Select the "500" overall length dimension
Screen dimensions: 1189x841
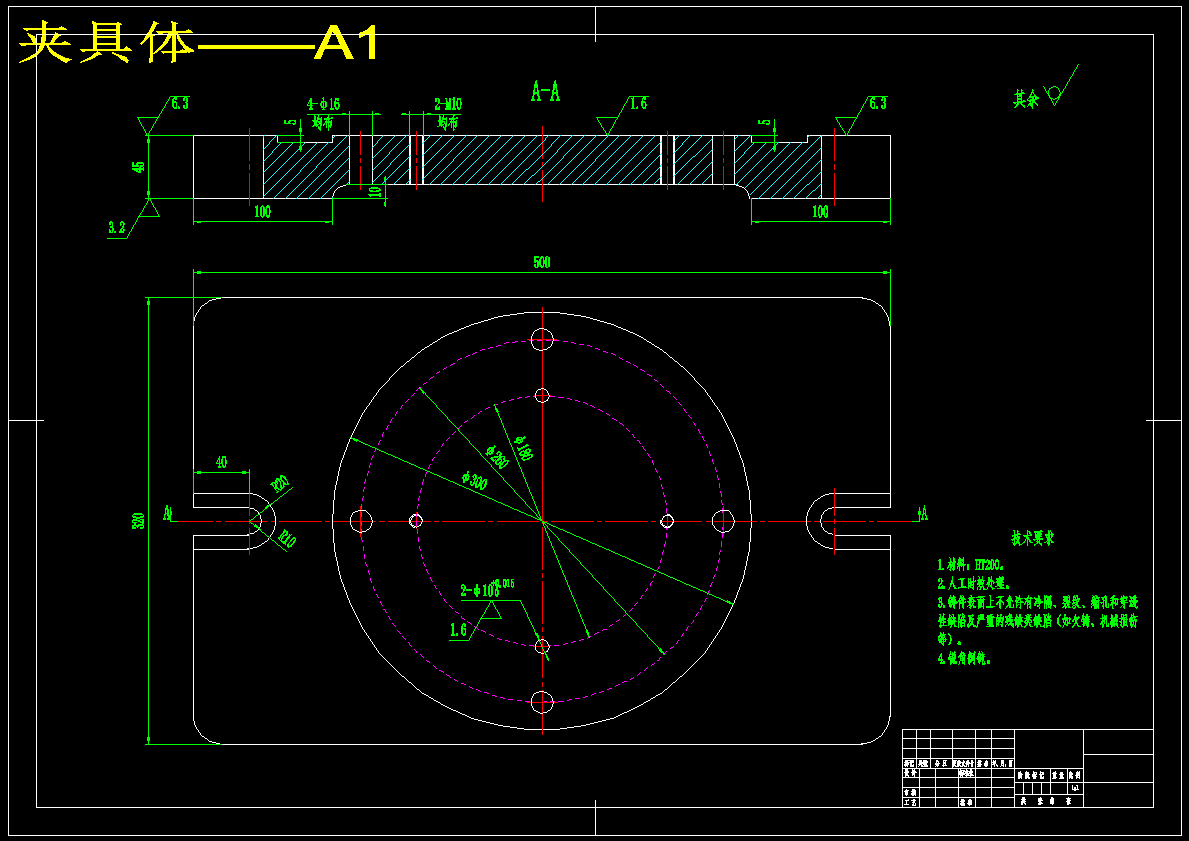[541, 262]
